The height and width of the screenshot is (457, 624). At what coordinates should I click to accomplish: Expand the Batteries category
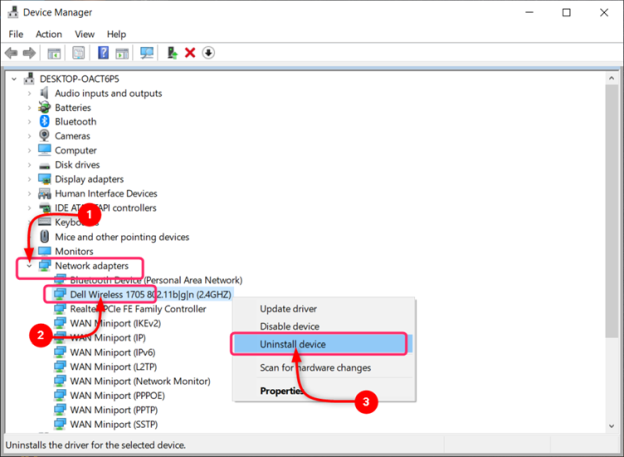coord(29,108)
